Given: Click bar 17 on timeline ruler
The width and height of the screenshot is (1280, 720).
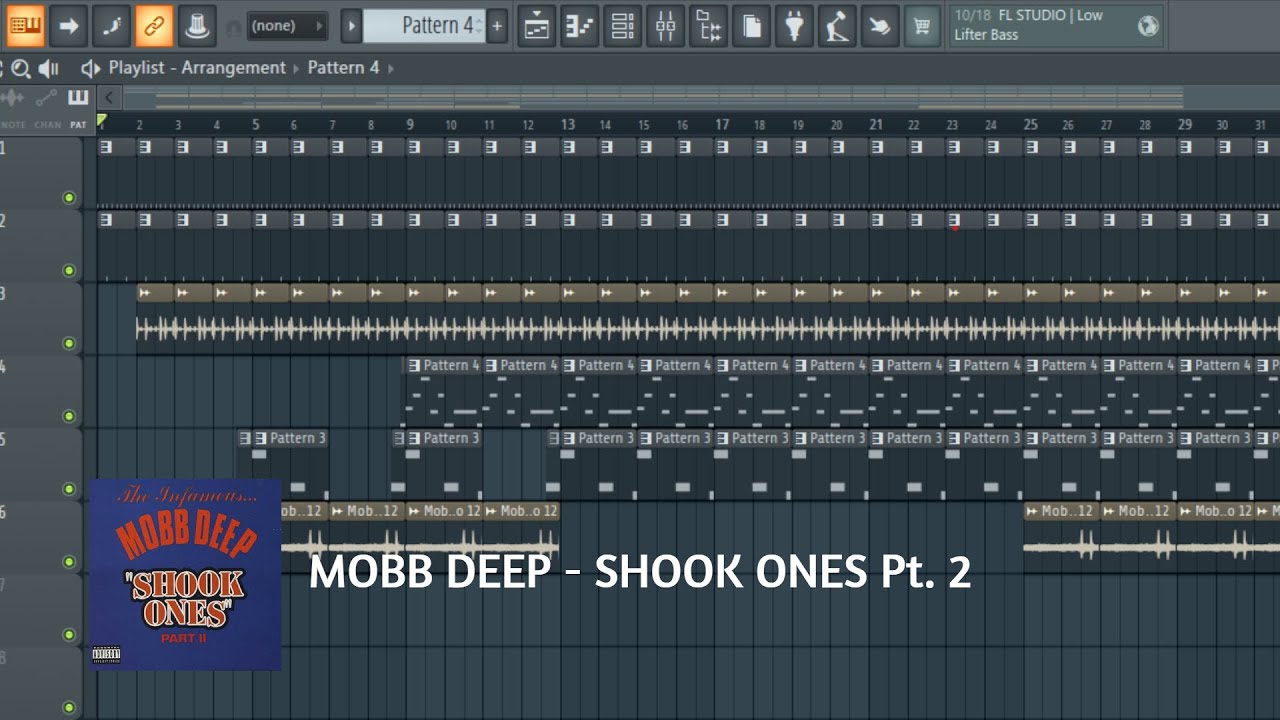Looking at the screenshot, I should pyautogui.click(x=721, y=125).
